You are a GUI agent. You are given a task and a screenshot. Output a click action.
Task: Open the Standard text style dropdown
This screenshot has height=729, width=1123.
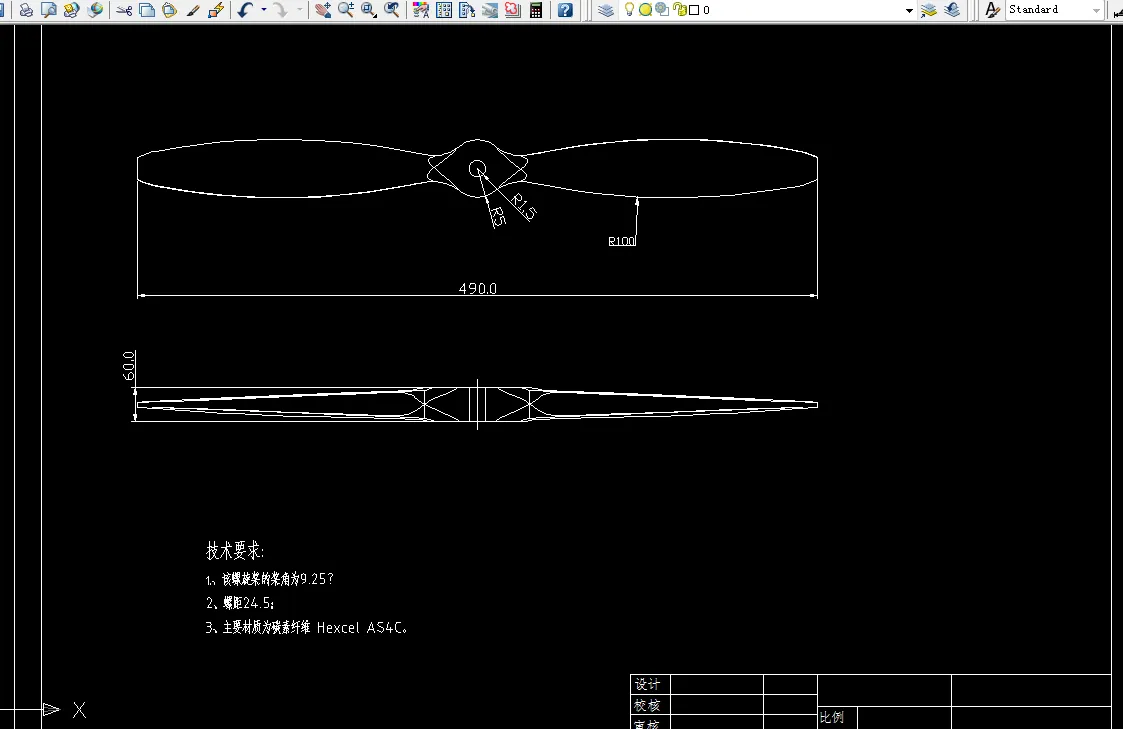tap(1097, 10)
